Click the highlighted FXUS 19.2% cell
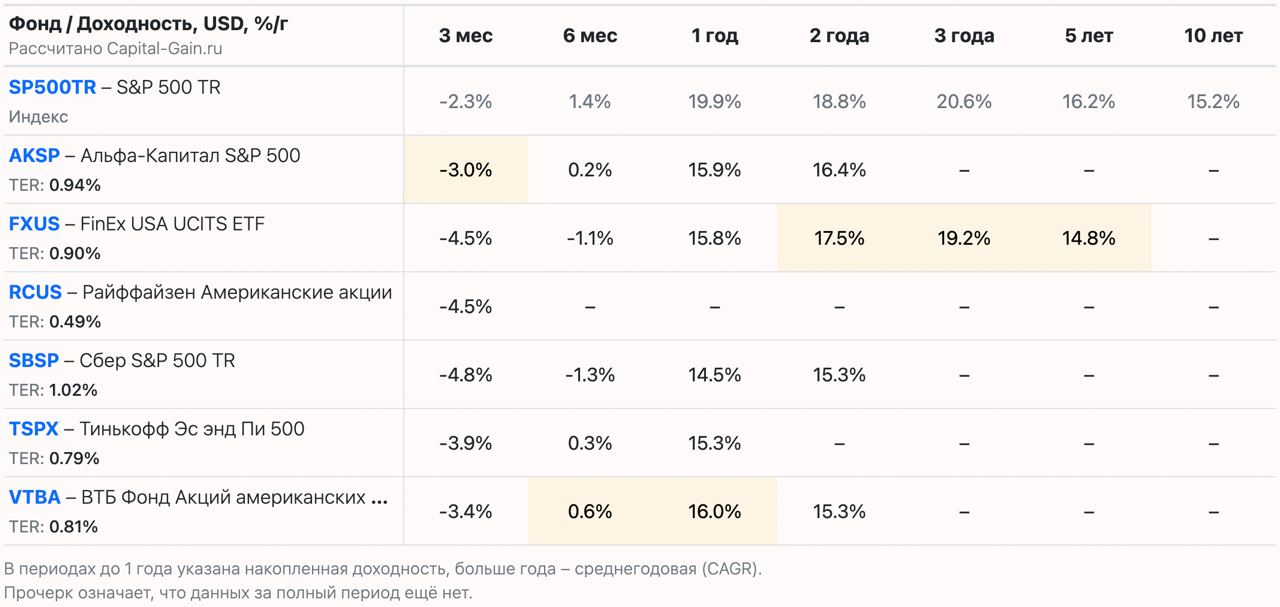The width and height of the screenshot is (1280, 607). point(964,238)
